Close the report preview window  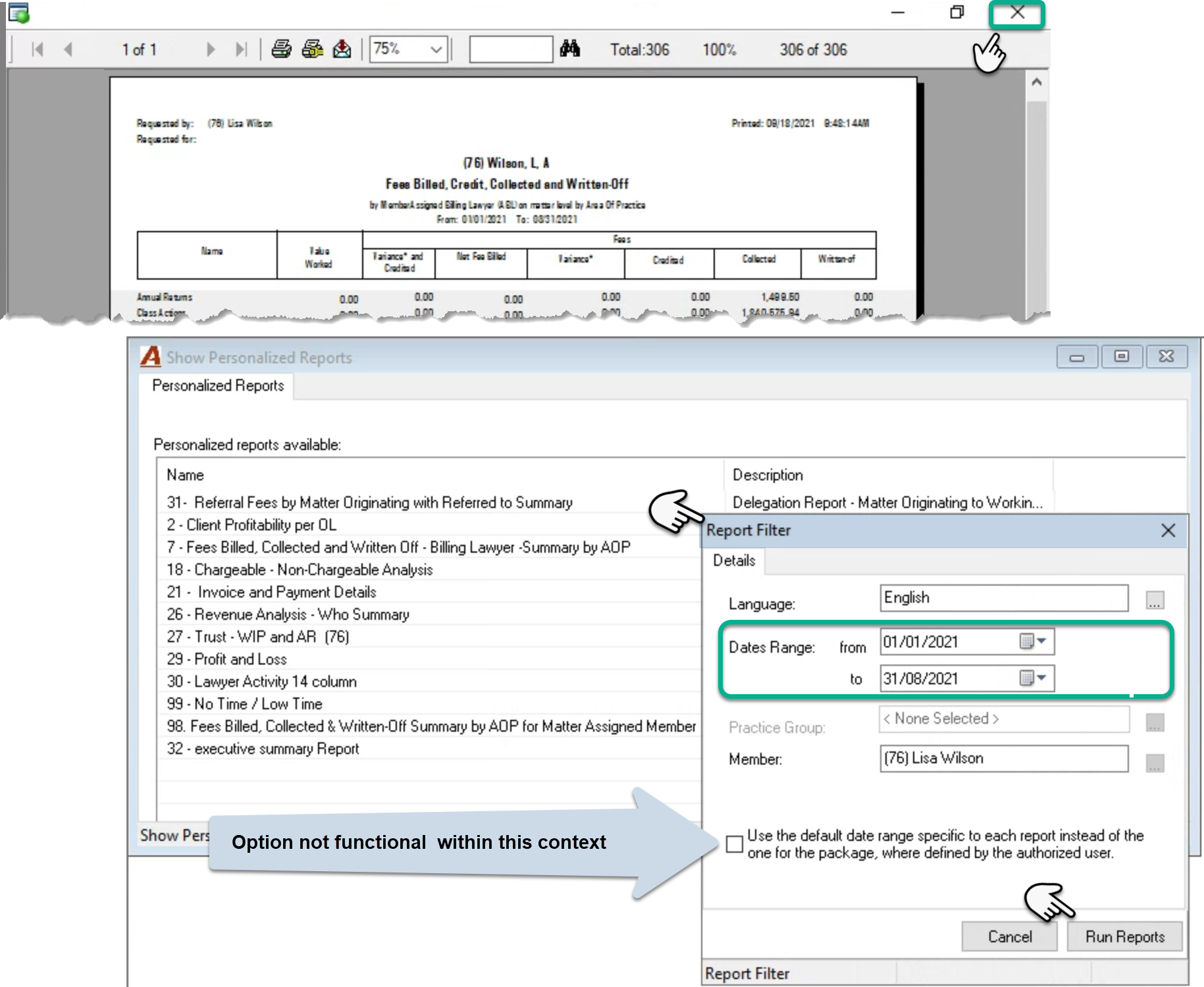(1017, 13)
